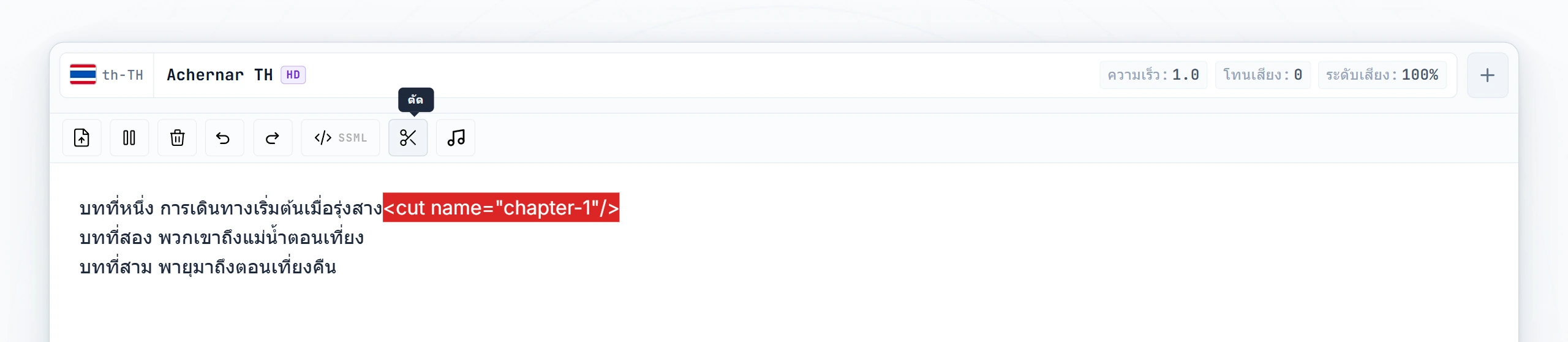
Task: Open the music note sound options
Action: click(456, 138)
